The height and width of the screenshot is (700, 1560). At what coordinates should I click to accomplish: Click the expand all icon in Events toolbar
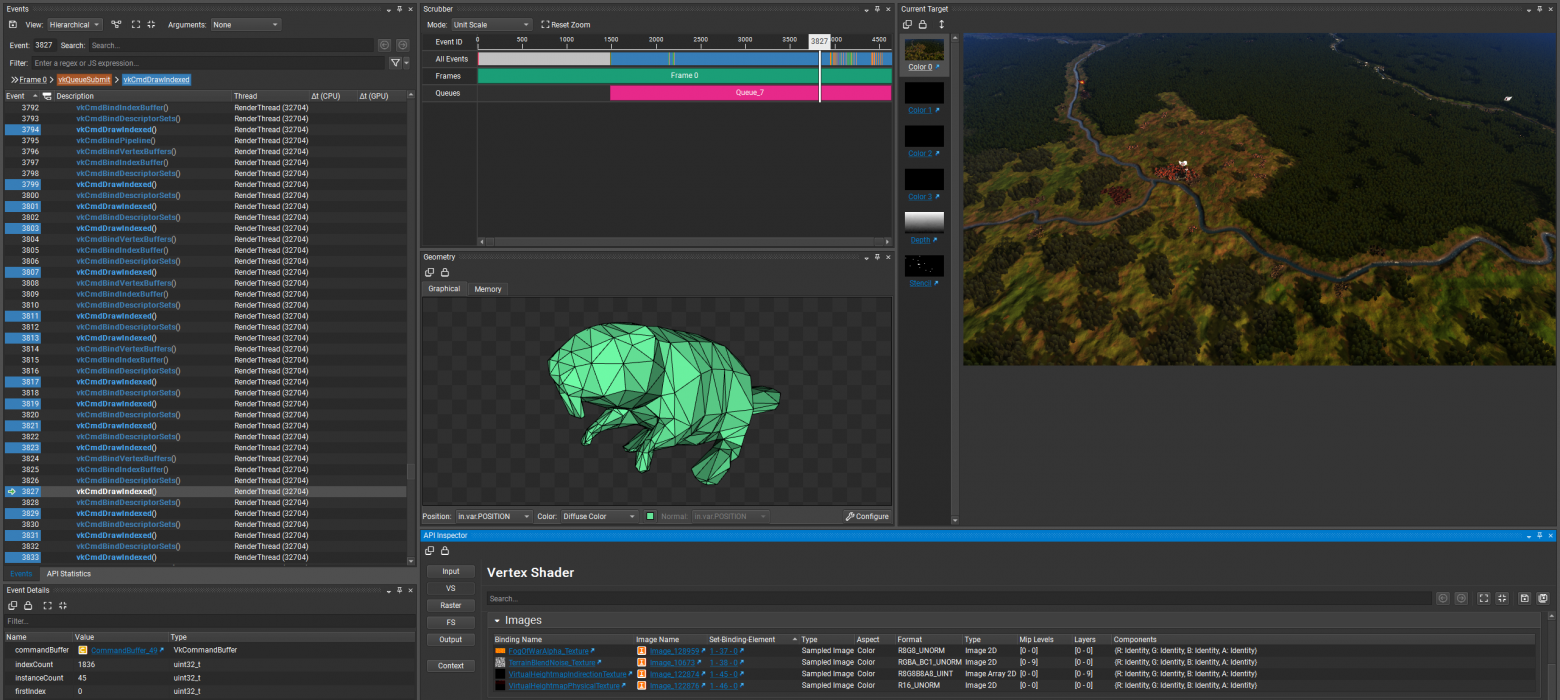[x=134, y=24]
